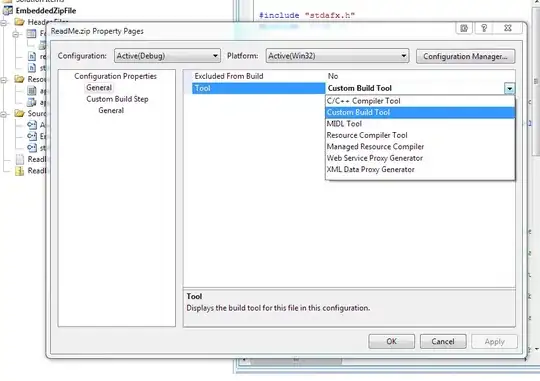The image size is (540, 381).
Task: Select Configuration Properties root node
Action: tap(115, 76)
